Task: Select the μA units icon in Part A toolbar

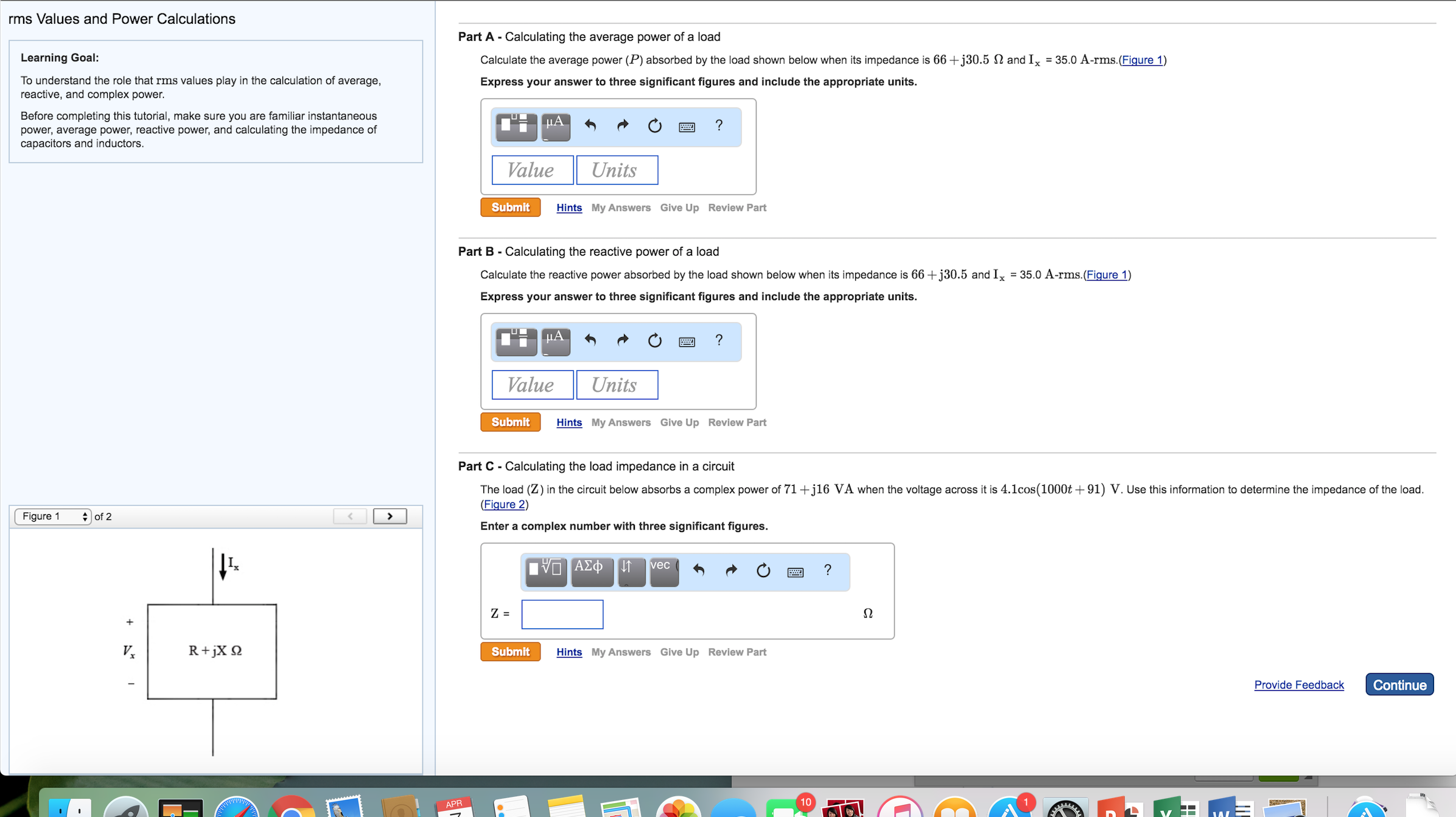Action: [555, 126]
